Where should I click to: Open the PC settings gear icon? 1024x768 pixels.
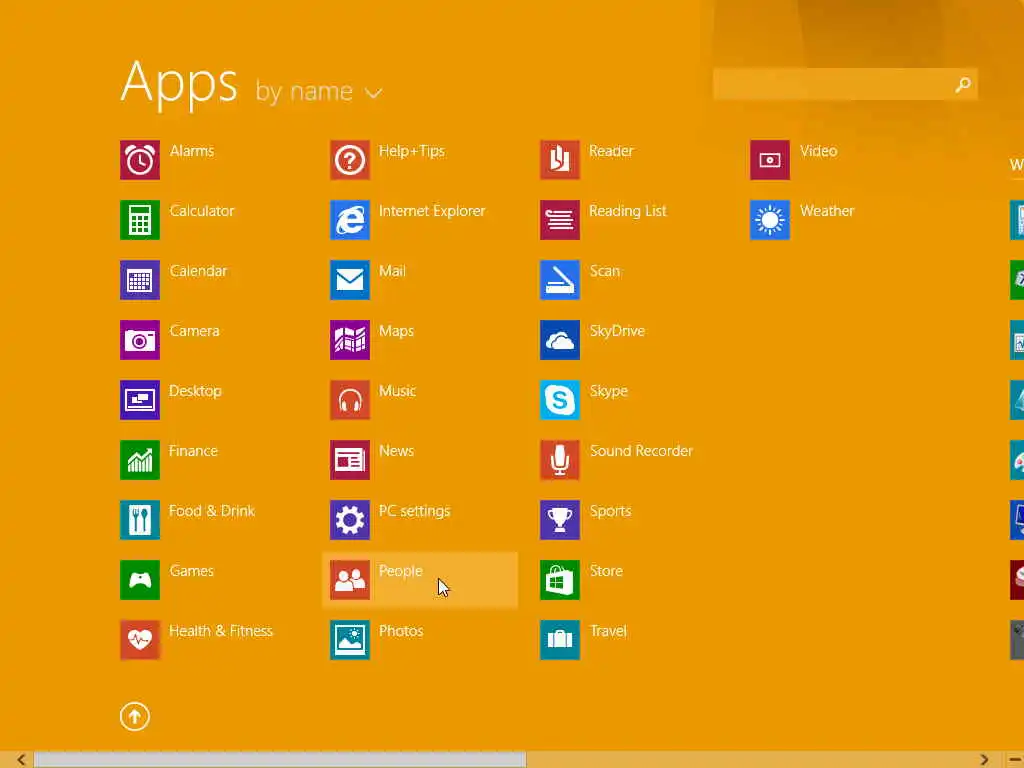350,520
